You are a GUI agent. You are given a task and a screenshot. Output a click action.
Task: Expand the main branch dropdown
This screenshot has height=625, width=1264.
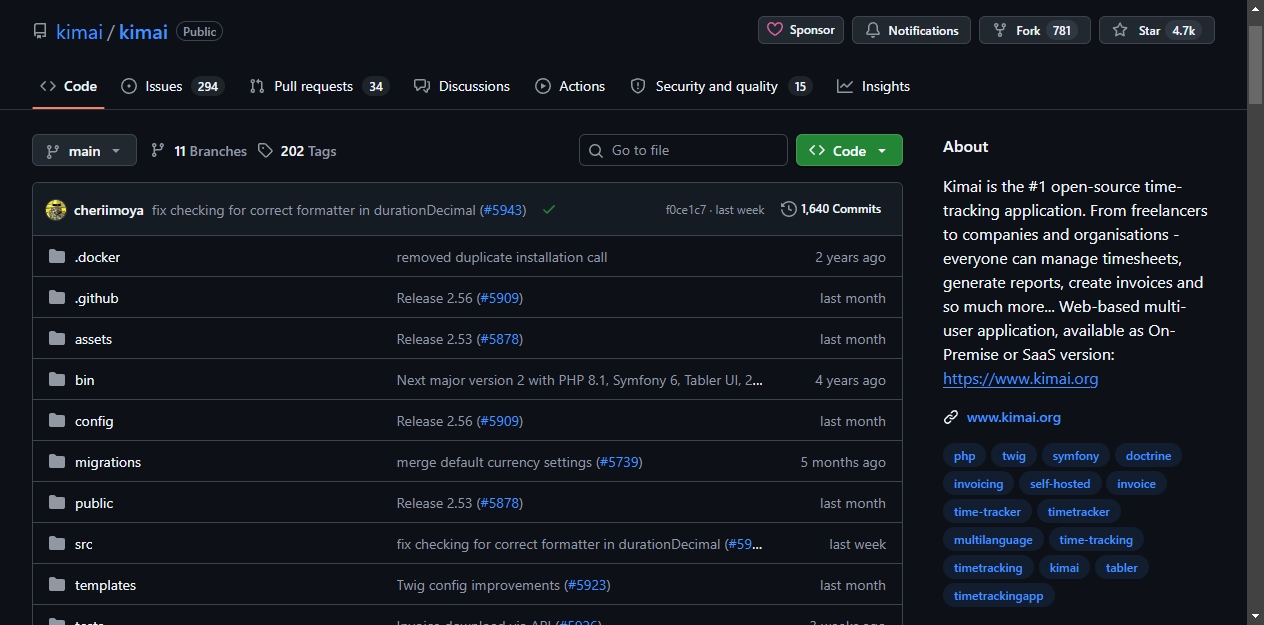[x=84, y=151]
